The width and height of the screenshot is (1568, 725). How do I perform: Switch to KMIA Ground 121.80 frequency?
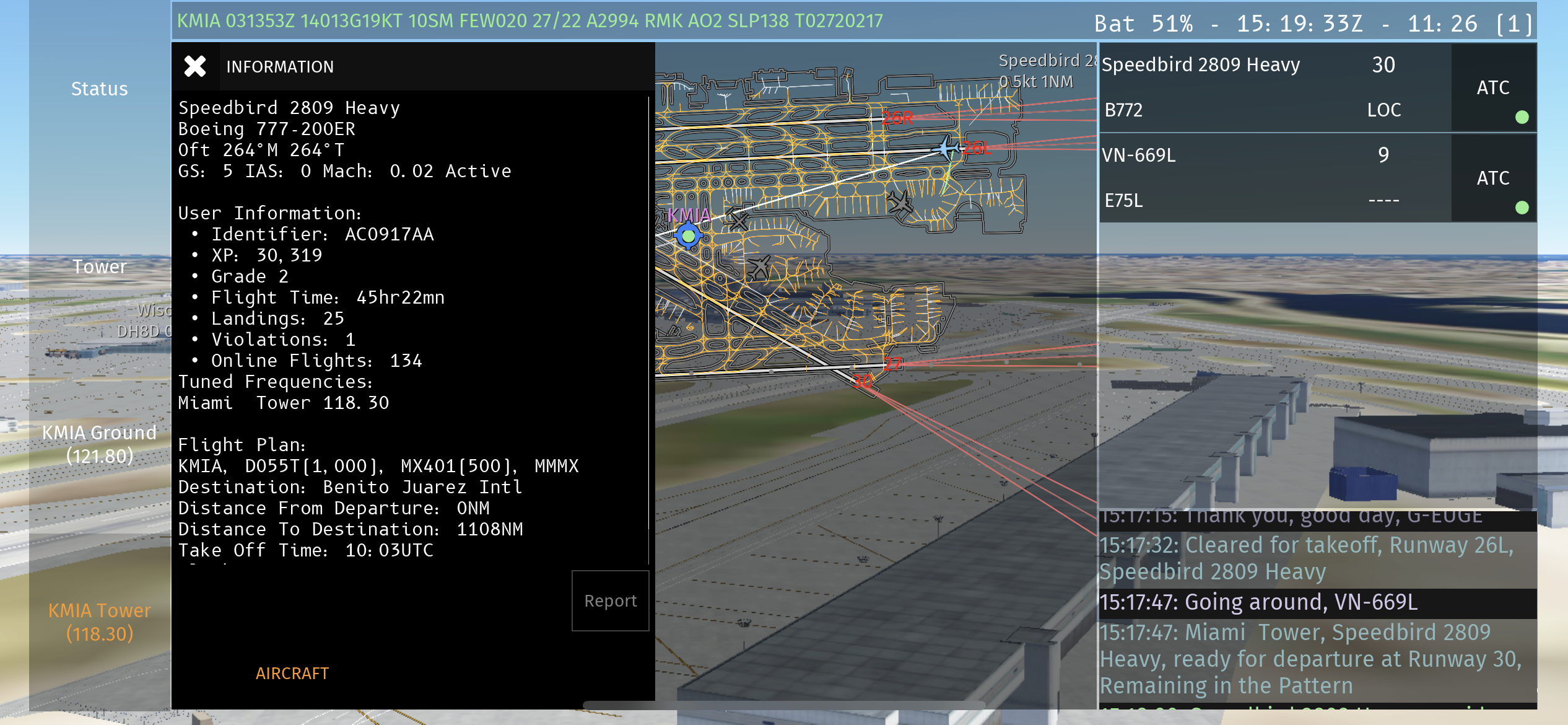pyautogui.click(x=100, y=444)
